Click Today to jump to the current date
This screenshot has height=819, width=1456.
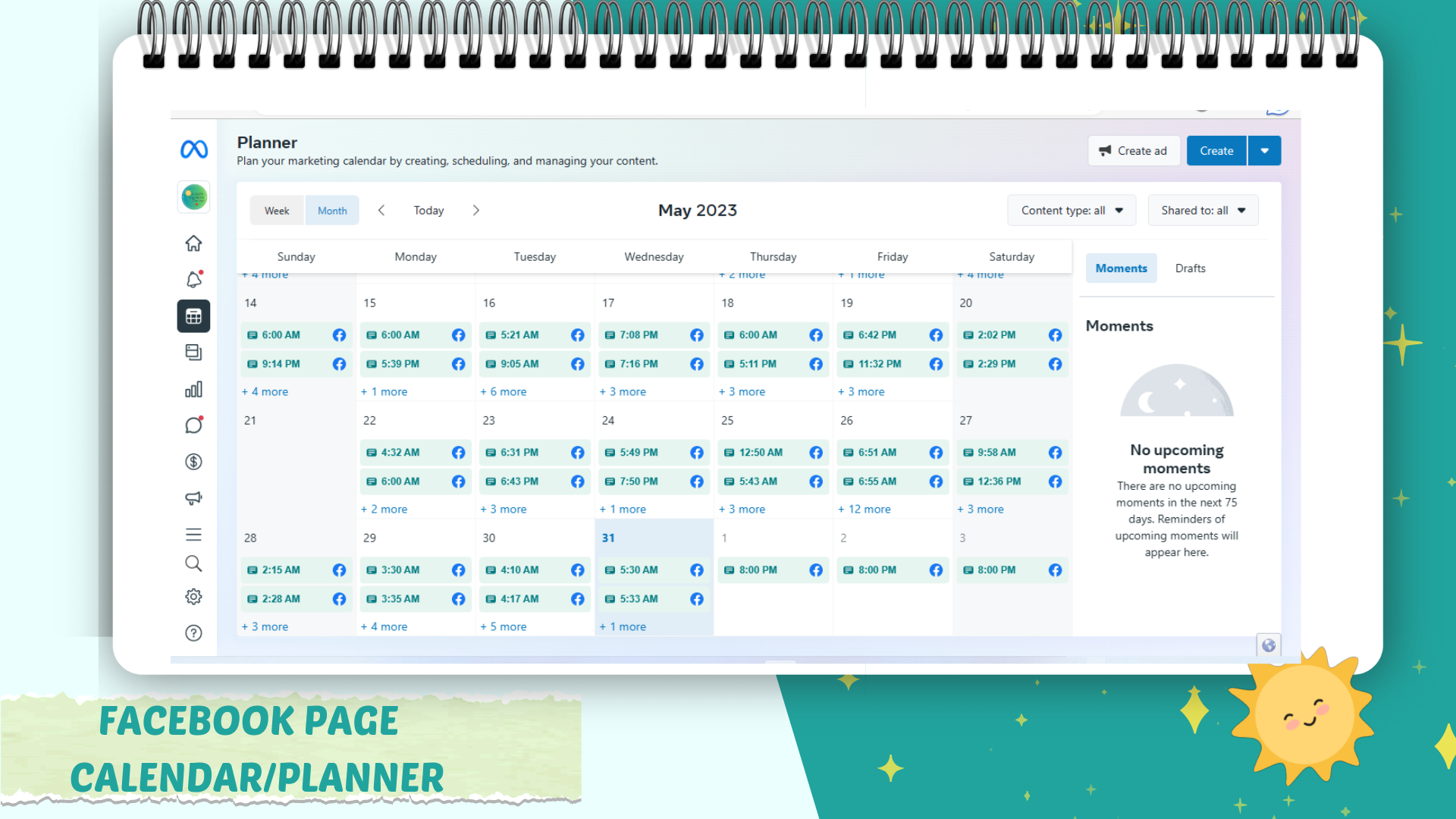(x=428, y=211)
